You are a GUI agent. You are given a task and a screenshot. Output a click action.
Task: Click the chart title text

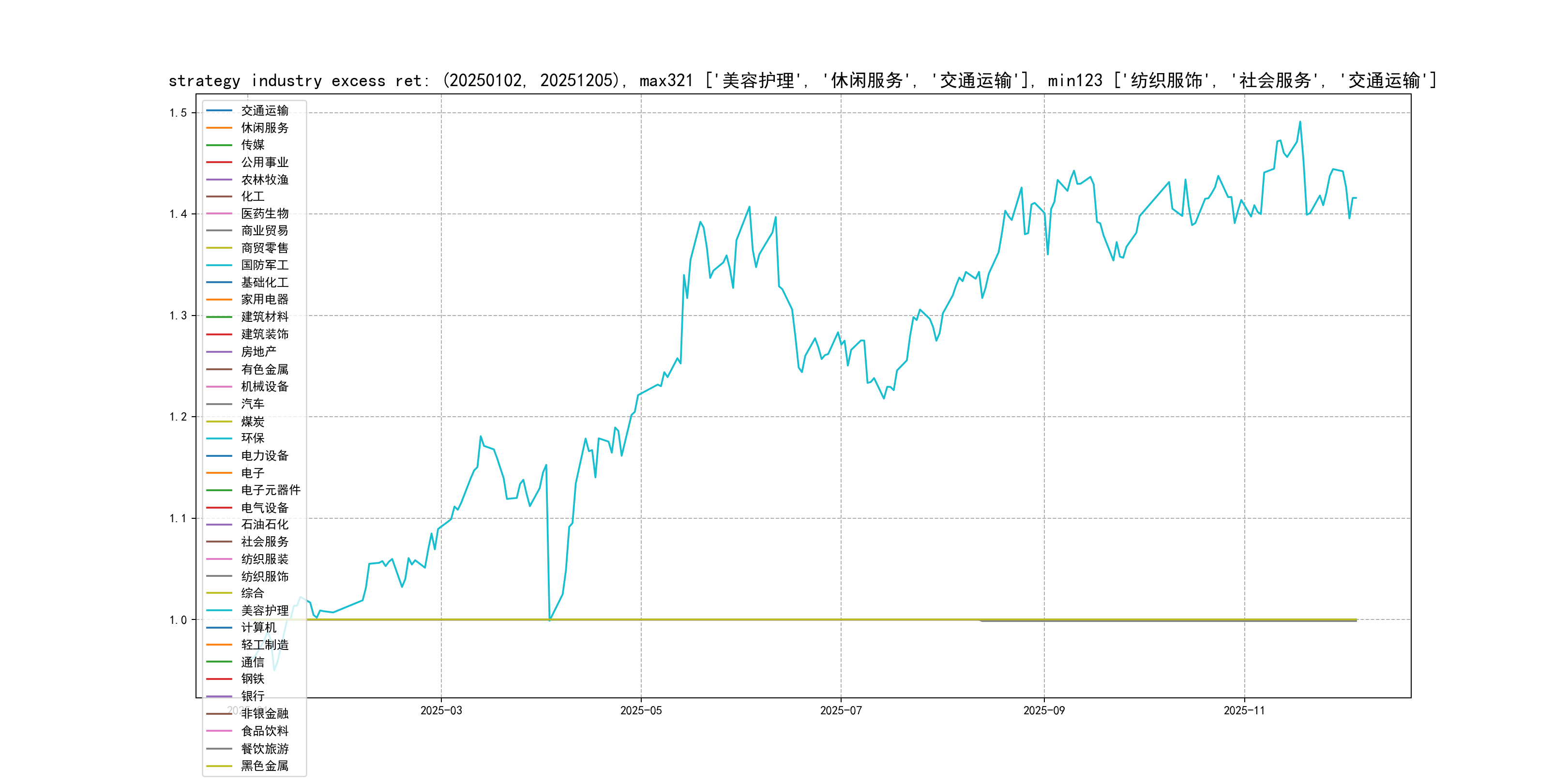pos(802,80)
